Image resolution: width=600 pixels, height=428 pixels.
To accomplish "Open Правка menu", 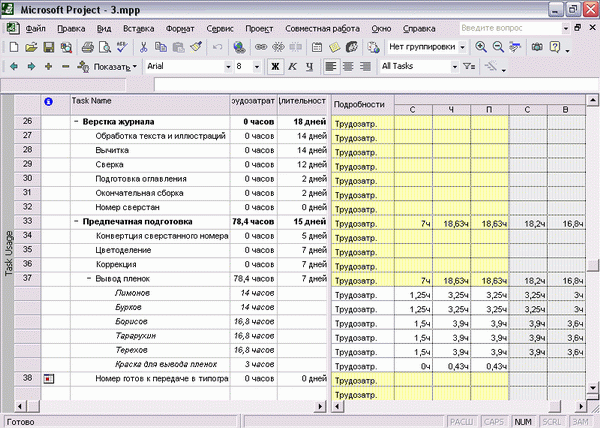I will pos(71,29).
